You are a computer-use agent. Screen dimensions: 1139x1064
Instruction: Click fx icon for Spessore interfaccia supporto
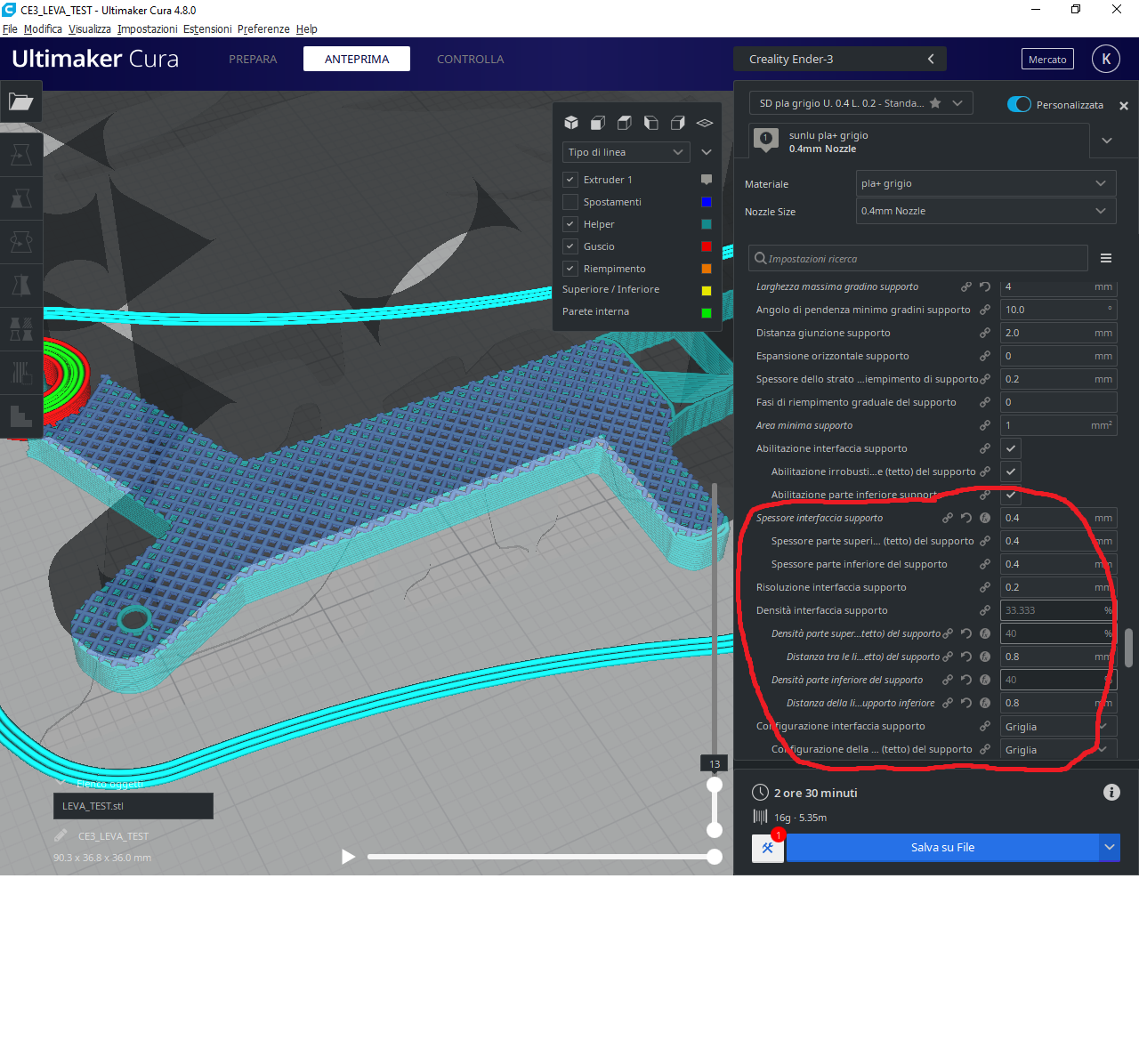pyautogui.click(x=985, y=518)
